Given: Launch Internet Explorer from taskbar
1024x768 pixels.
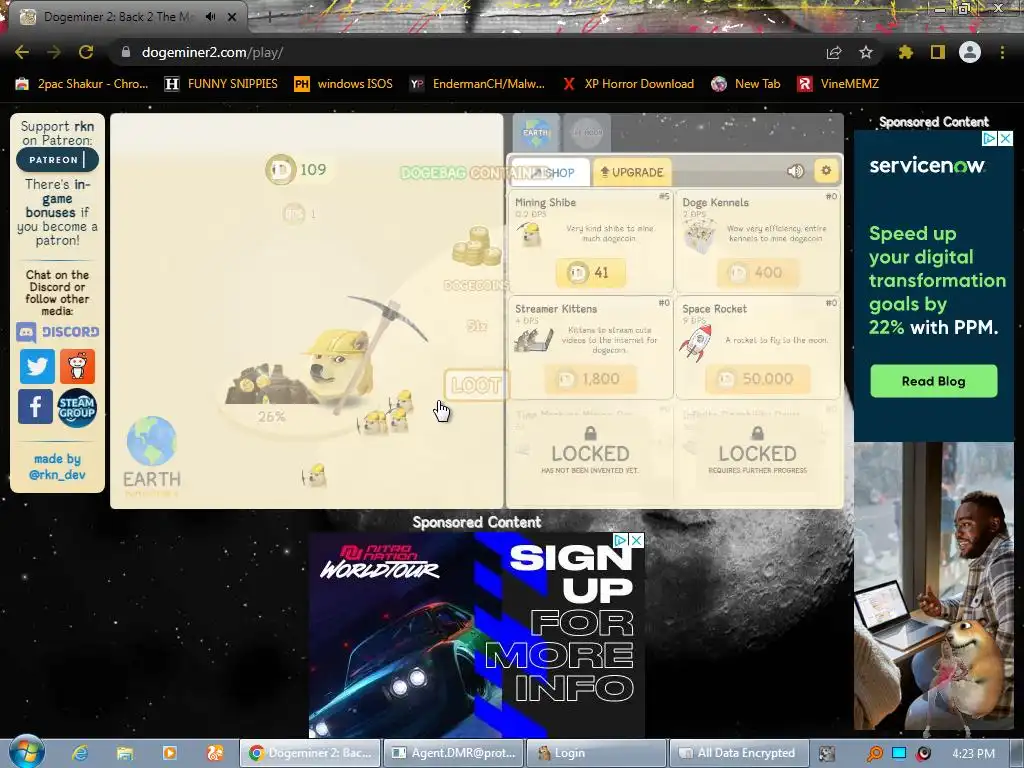Looking at the screenshot, I should (x=80, y=753).
